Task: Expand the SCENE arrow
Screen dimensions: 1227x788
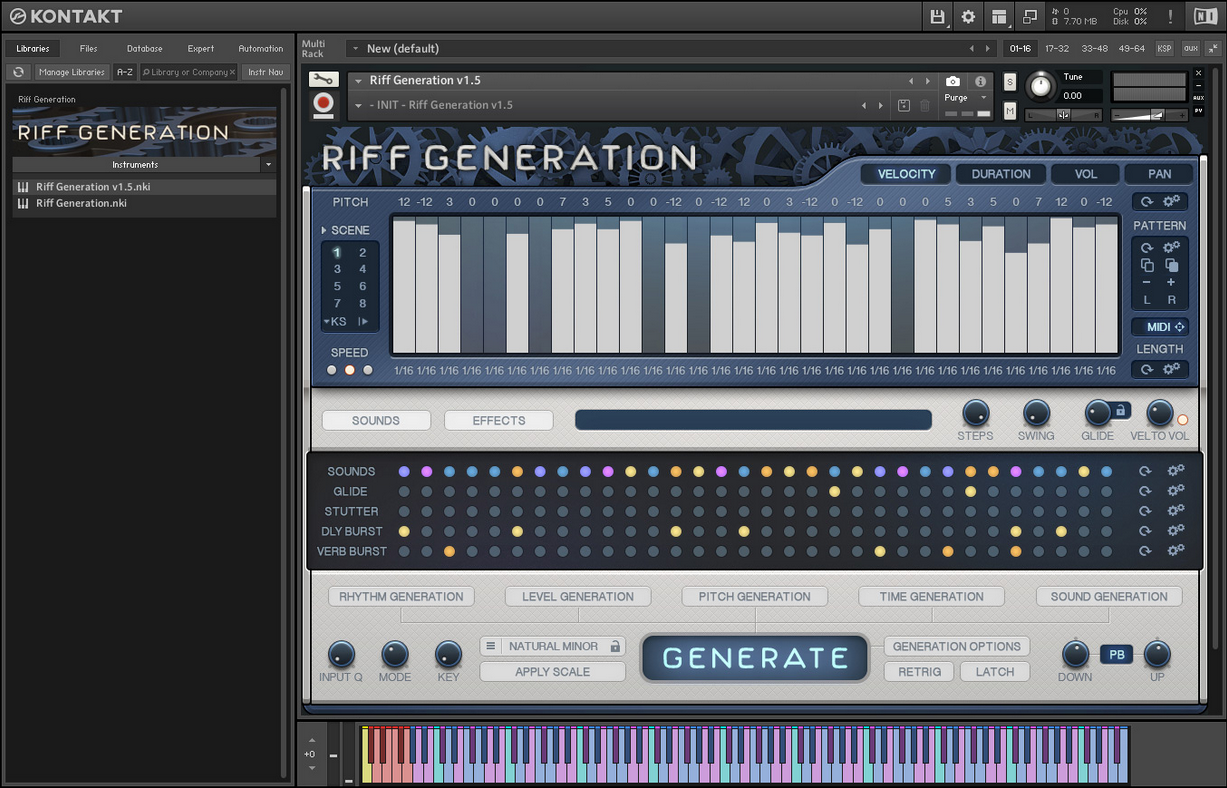Action: click(324, 230)
